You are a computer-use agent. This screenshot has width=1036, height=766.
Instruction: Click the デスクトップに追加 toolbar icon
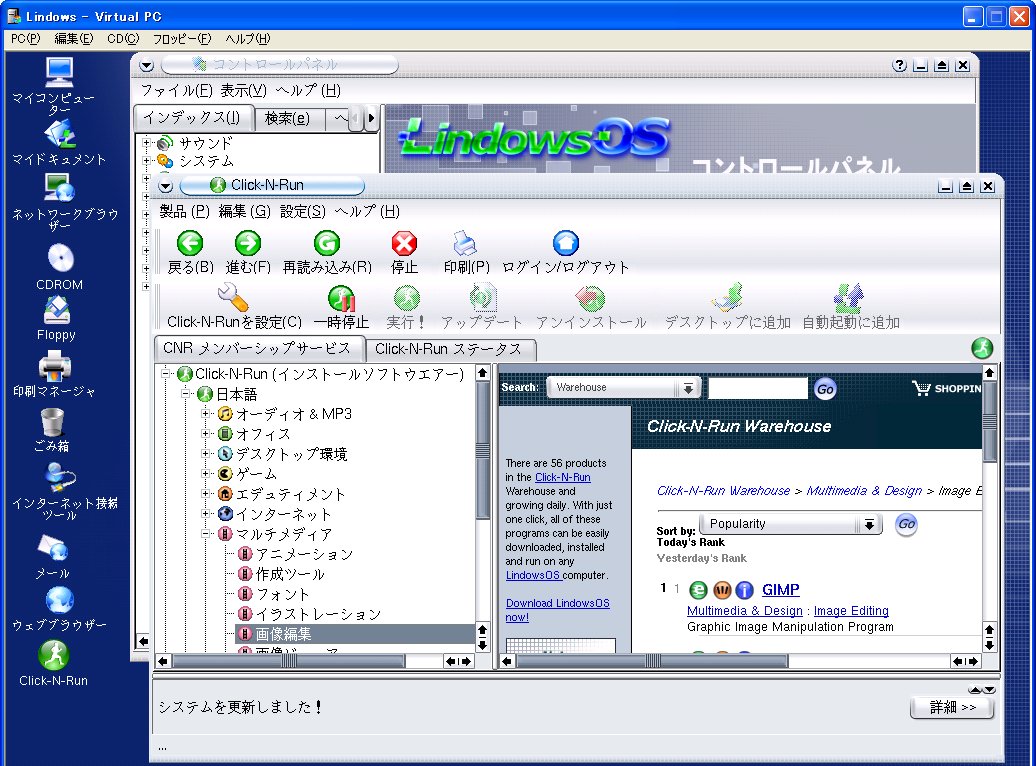(727, 297)
